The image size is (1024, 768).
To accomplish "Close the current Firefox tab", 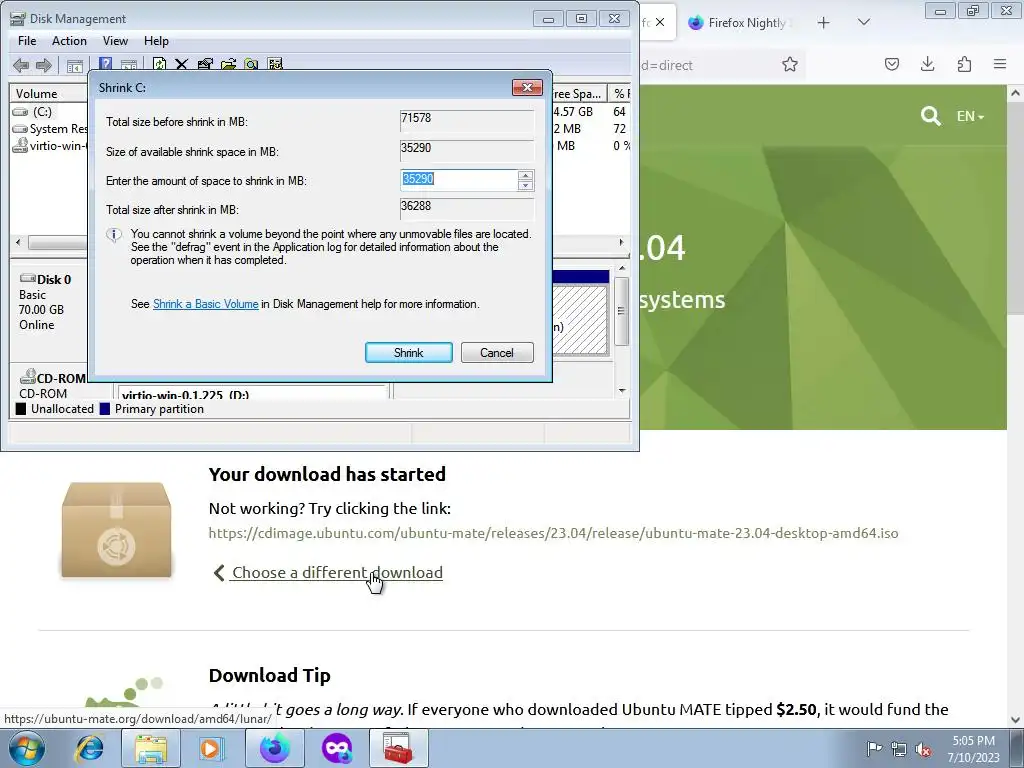I will click(660, 22).
